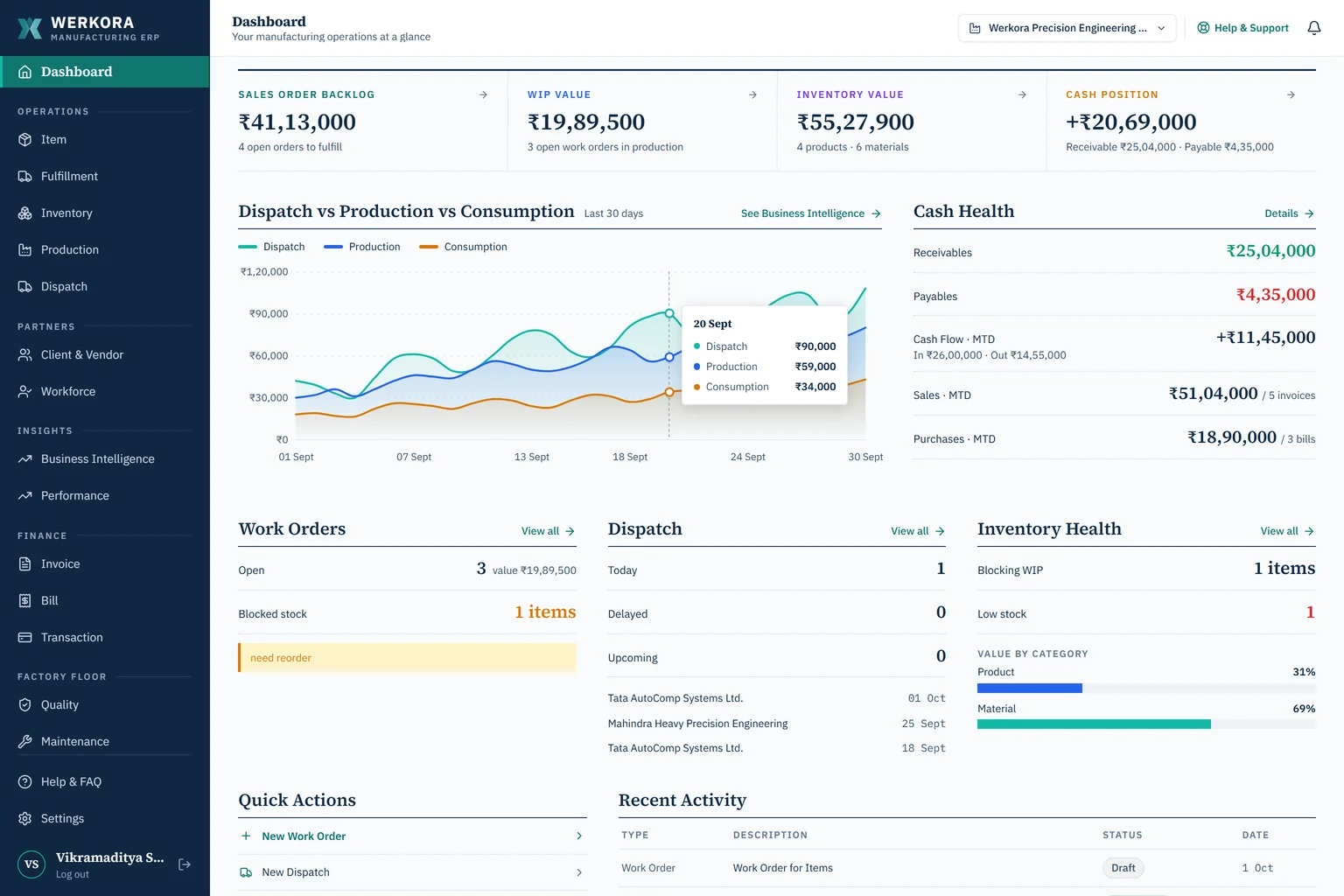1344x896 pixels.
Task: Toggle Consumption series in chart legend
Action: click(463, 247)
